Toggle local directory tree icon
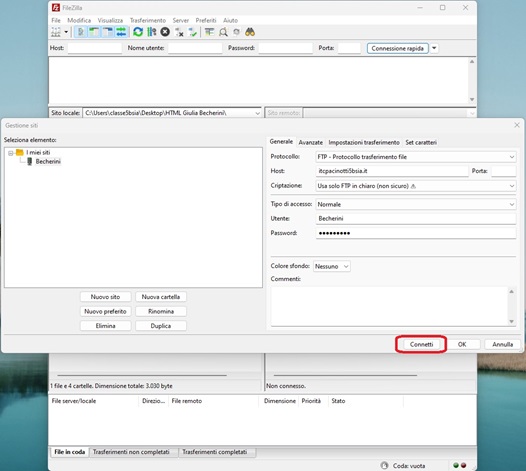 pyautogui.click(x=95, y=32)
